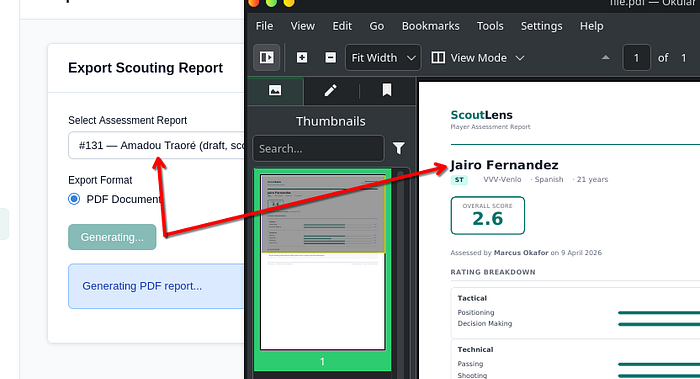Click the zoom in plus icon
Viewport: 700px width, 379px height.
tap(302, 58)
